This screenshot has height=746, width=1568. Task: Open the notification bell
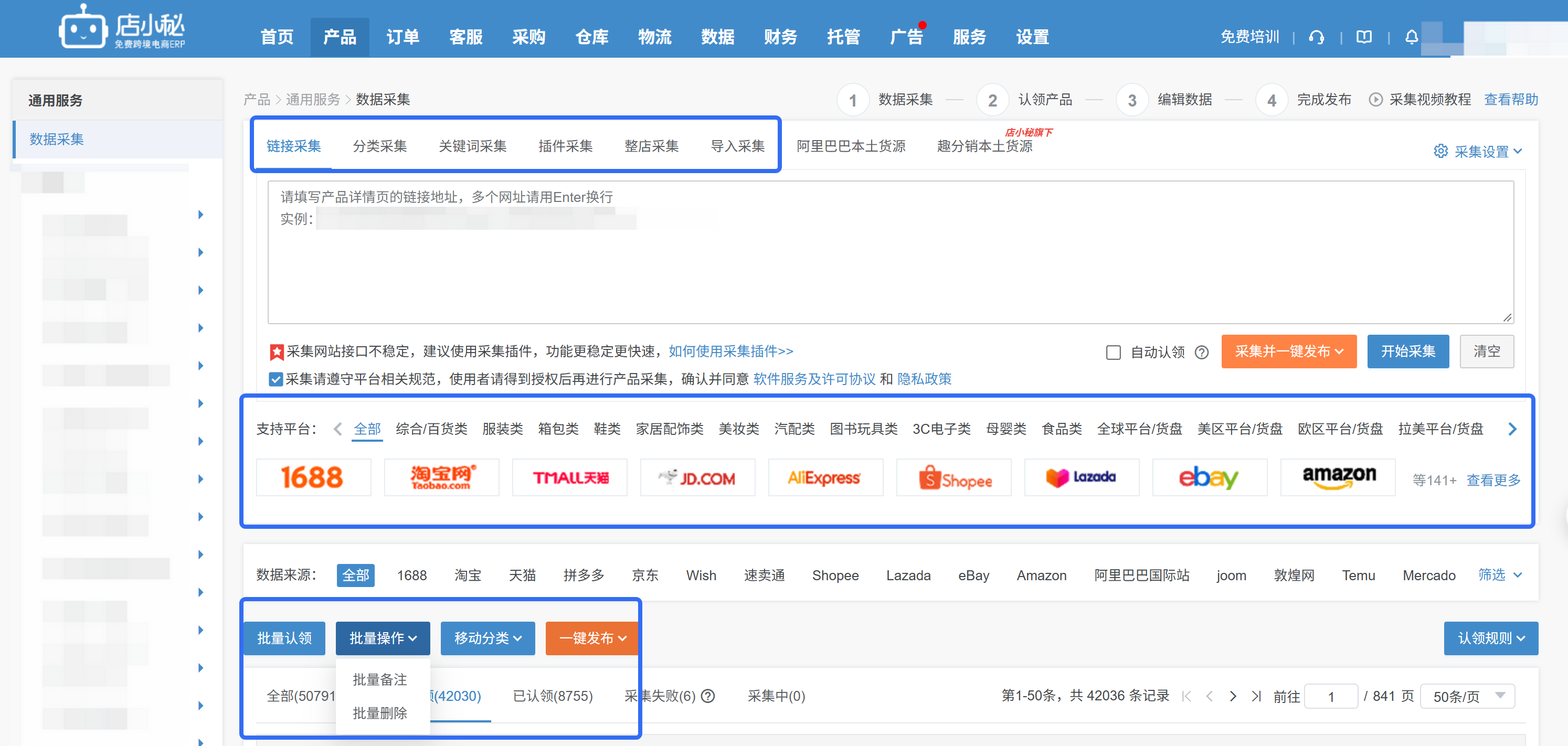pos(1412,38)
